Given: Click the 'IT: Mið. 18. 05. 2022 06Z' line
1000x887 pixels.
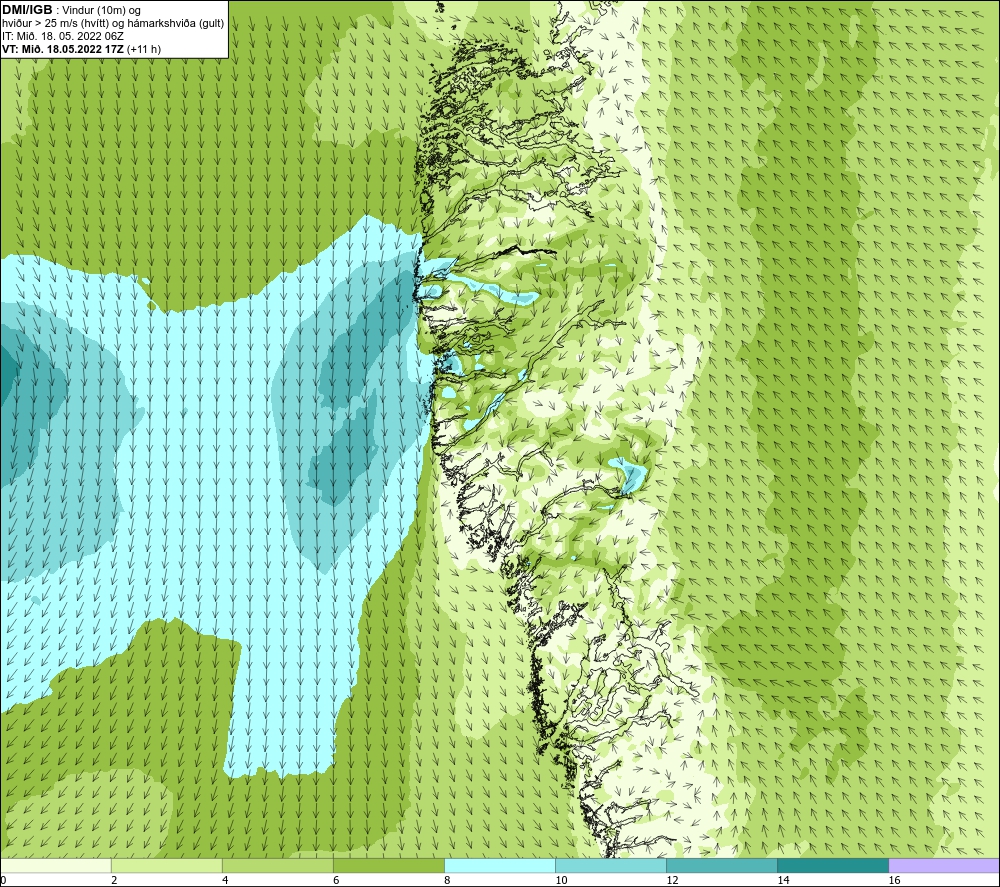Looking at the screenshot, I should click(62, 36).
